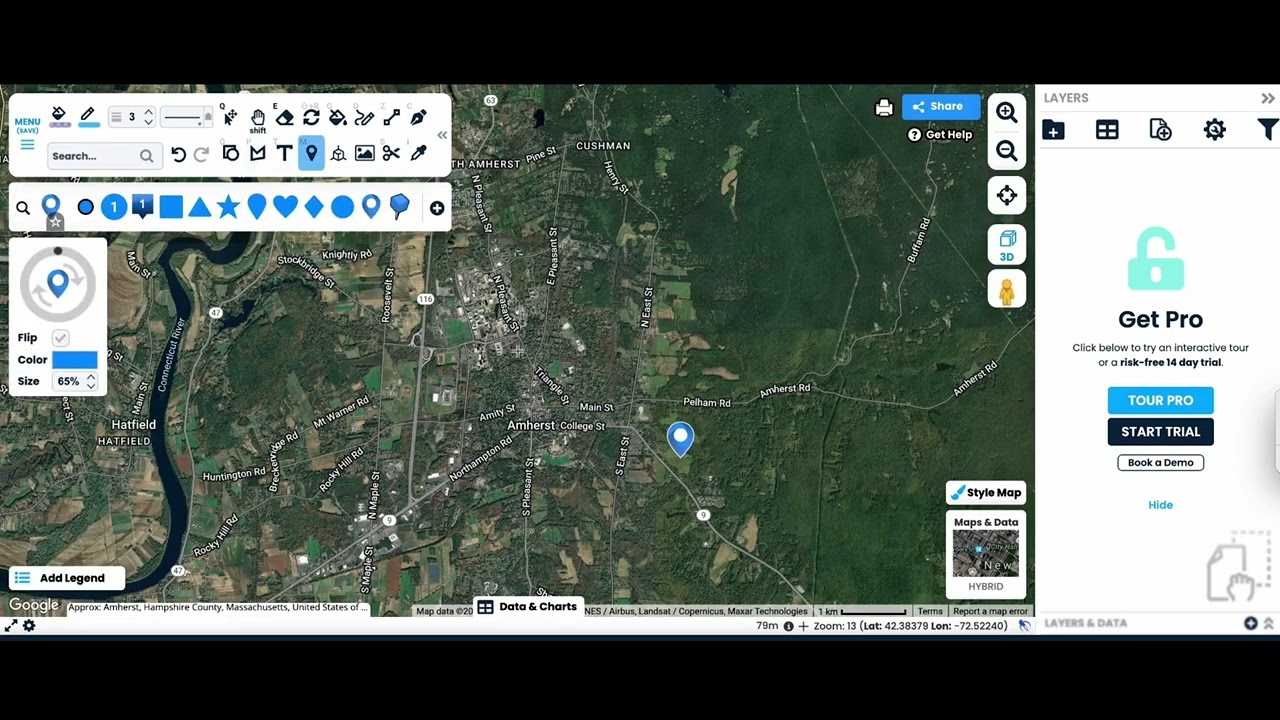Select the Eraser tool
The width and height of the screenshot is (1280, 720).
coord(284,117)
